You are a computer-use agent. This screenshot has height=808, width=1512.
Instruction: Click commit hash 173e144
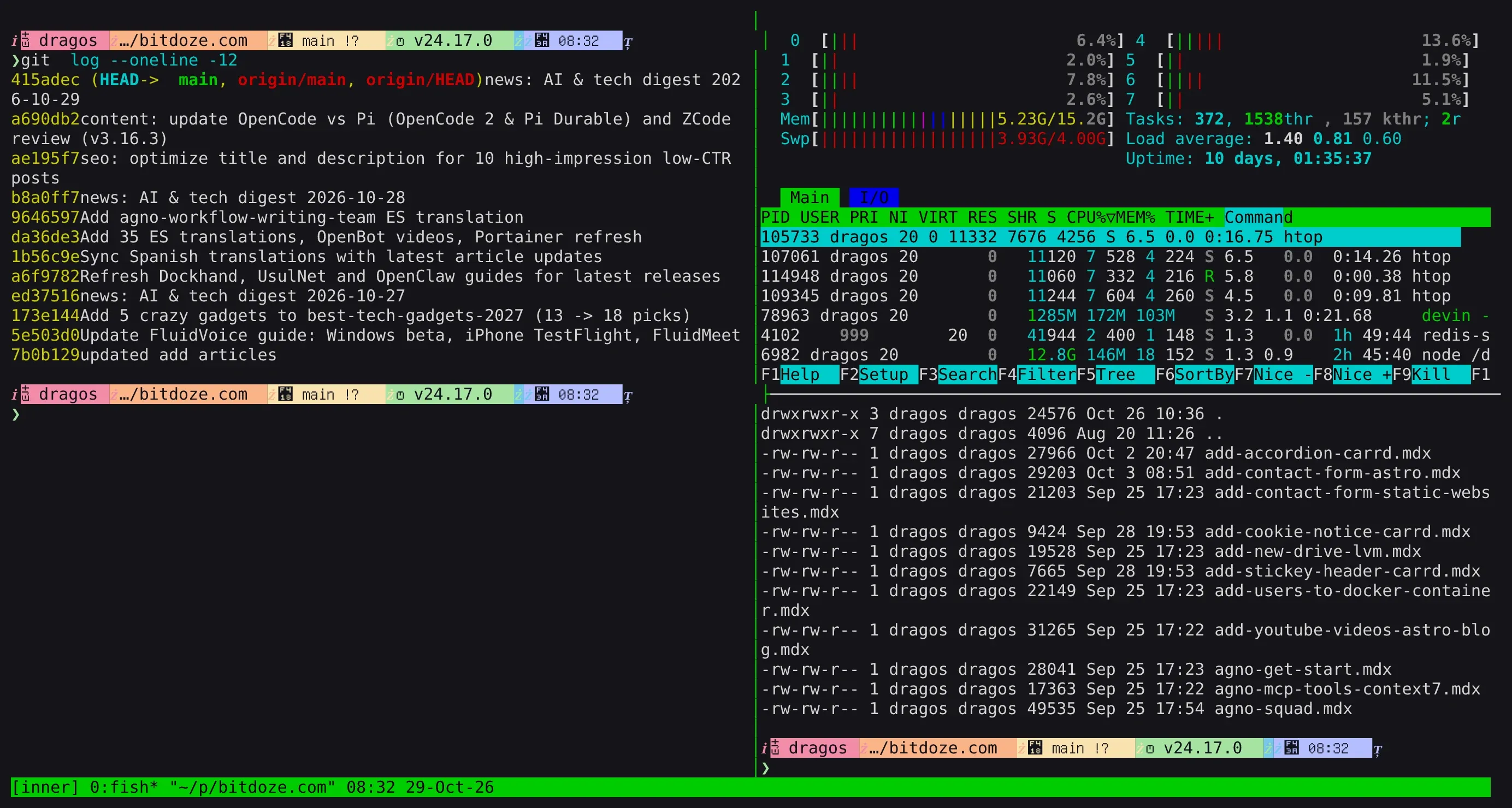(45, 316)
